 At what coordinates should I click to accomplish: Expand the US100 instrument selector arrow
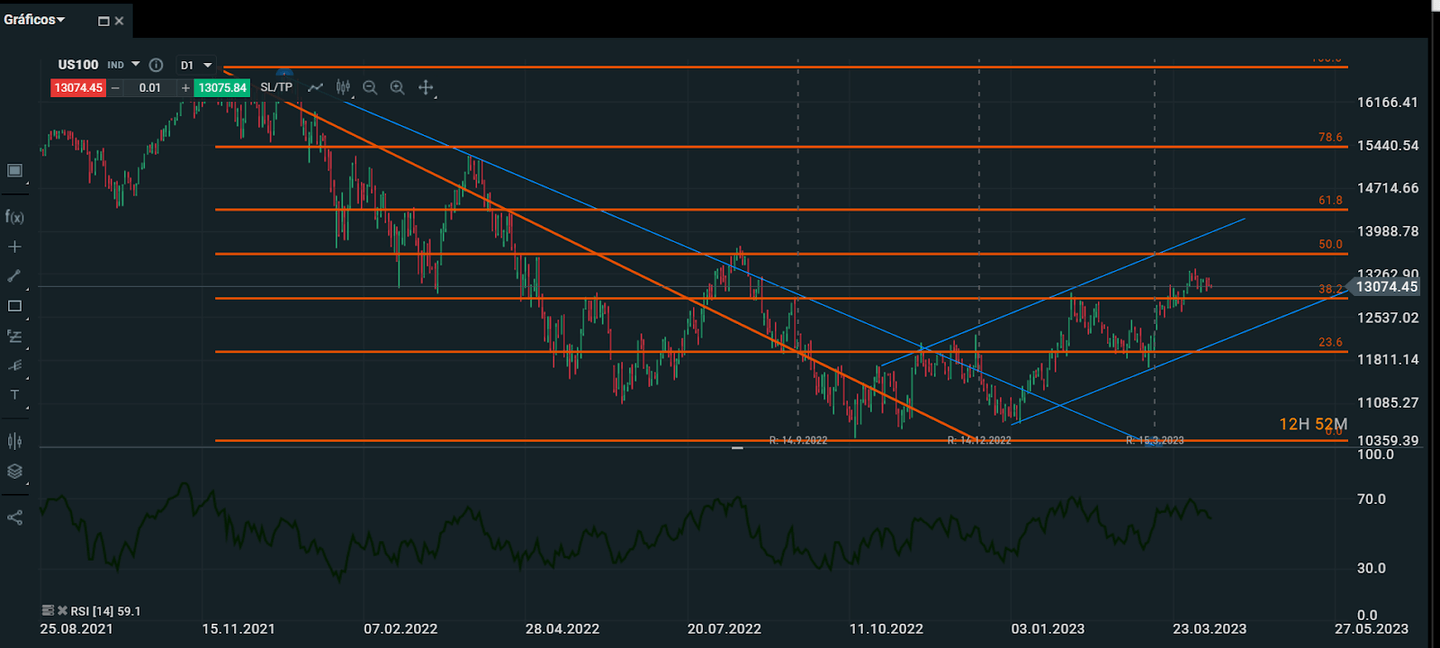point(136,65)
